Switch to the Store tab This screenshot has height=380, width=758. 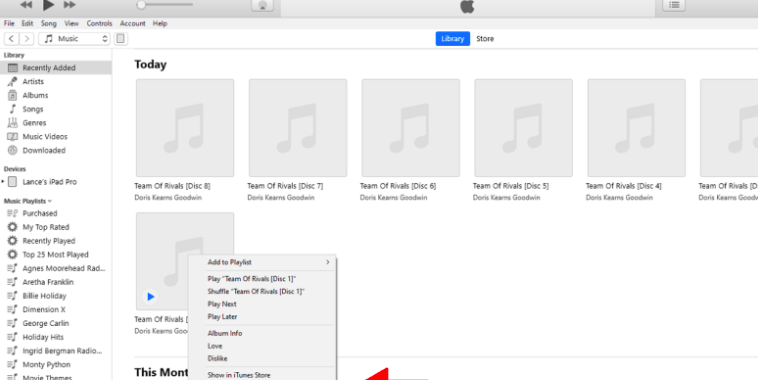click(x=485, y=39)
